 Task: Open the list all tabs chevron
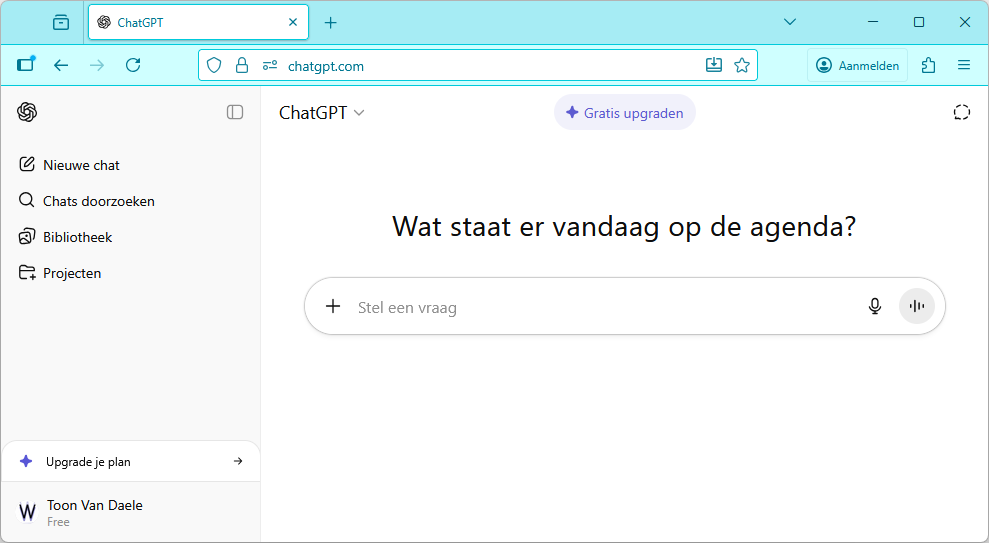coord(789,22)
